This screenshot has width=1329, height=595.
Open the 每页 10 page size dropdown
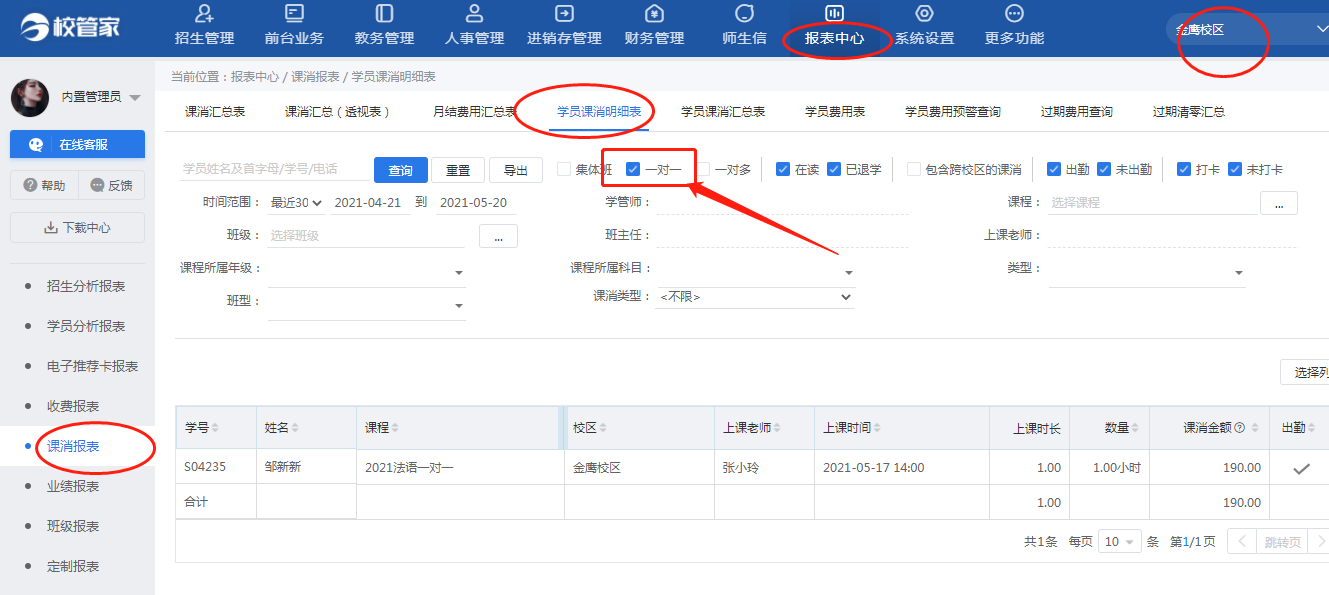point(1119,541)
